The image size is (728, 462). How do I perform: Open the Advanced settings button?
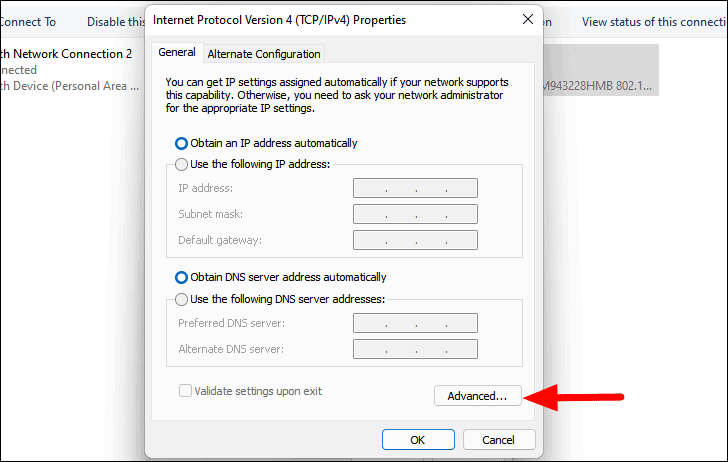477,396
